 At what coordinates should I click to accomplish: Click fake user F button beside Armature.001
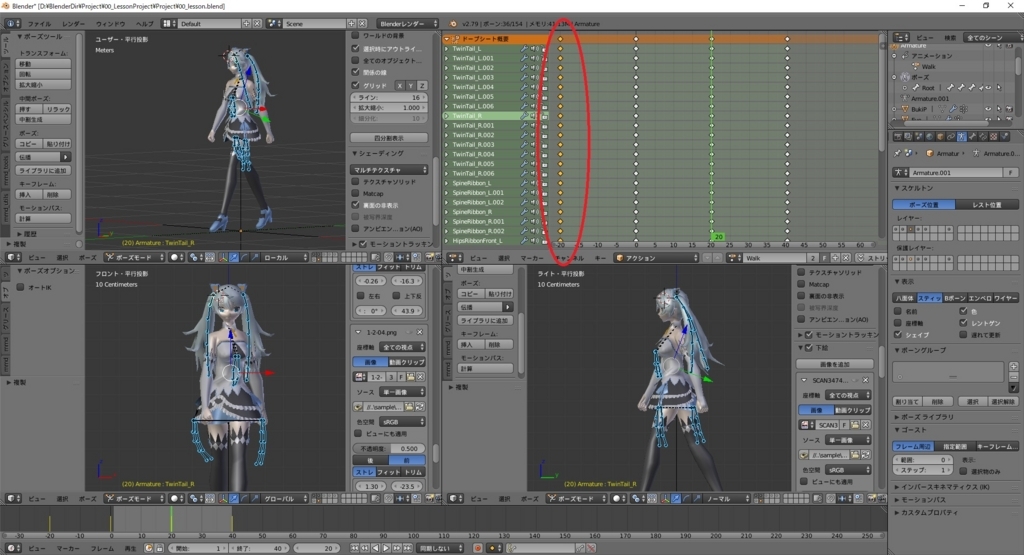[1011, 172]
